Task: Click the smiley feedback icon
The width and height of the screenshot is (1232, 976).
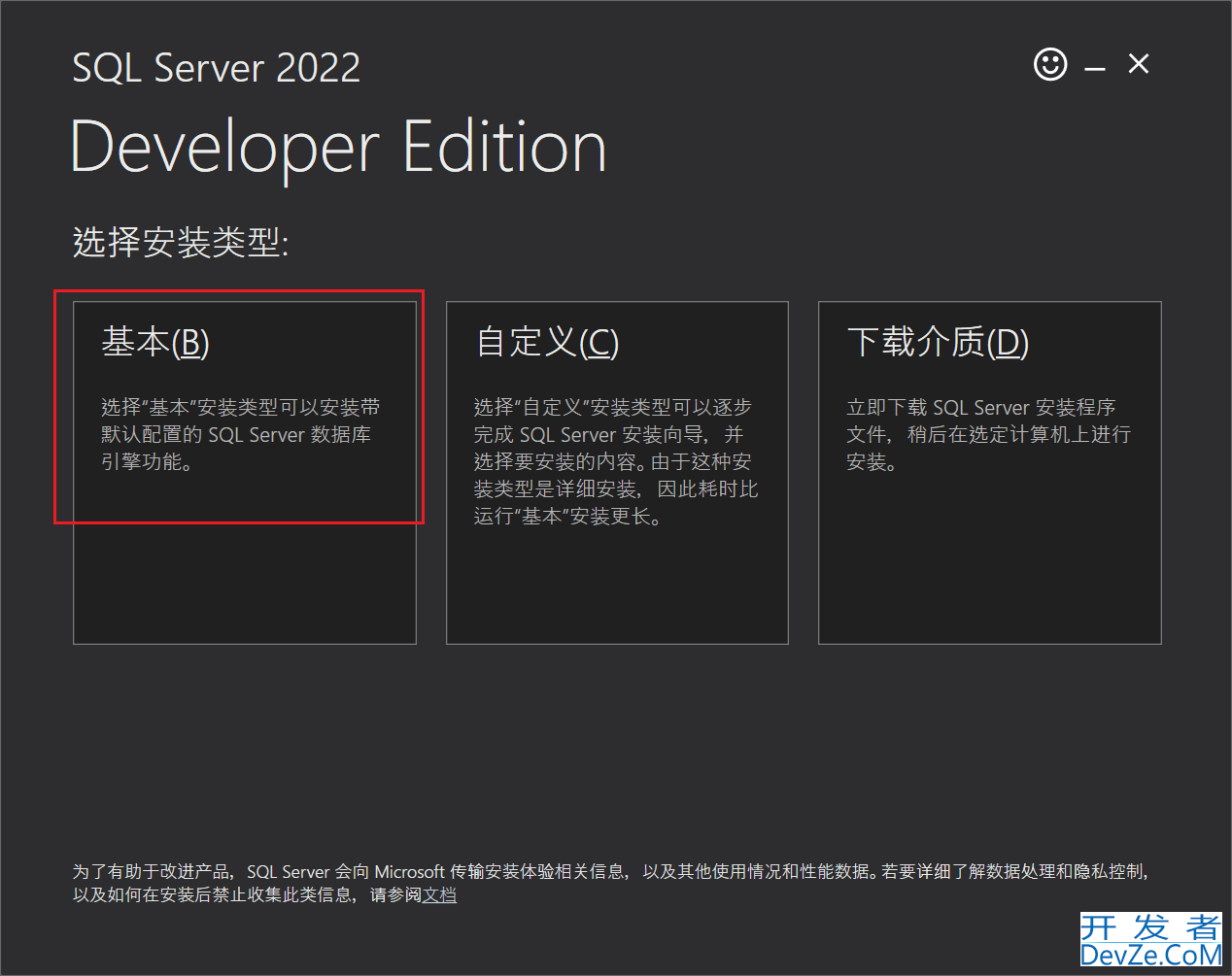Action: (x=1050, y=65)
